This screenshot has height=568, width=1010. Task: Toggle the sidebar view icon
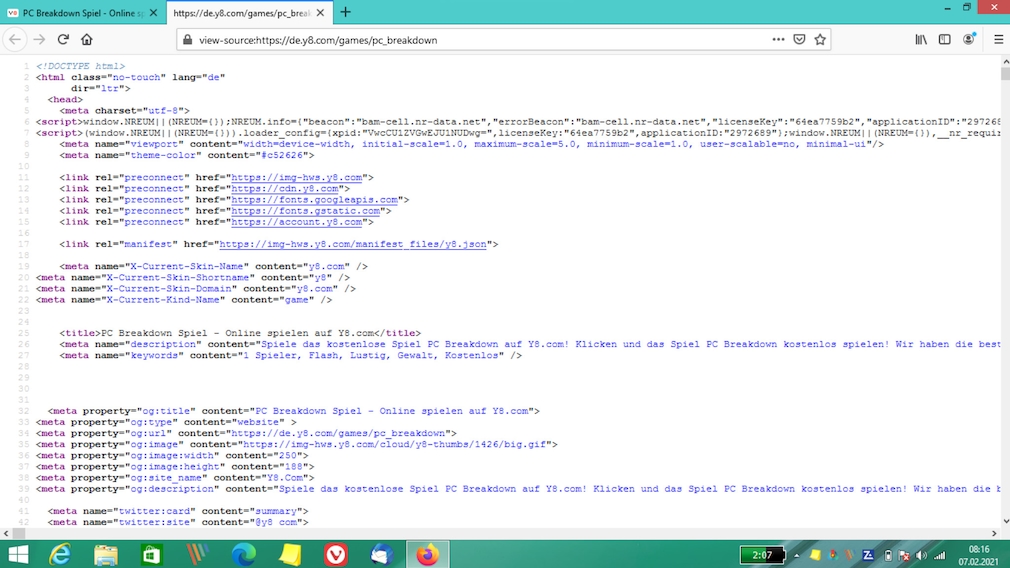(x=944, y=40)
